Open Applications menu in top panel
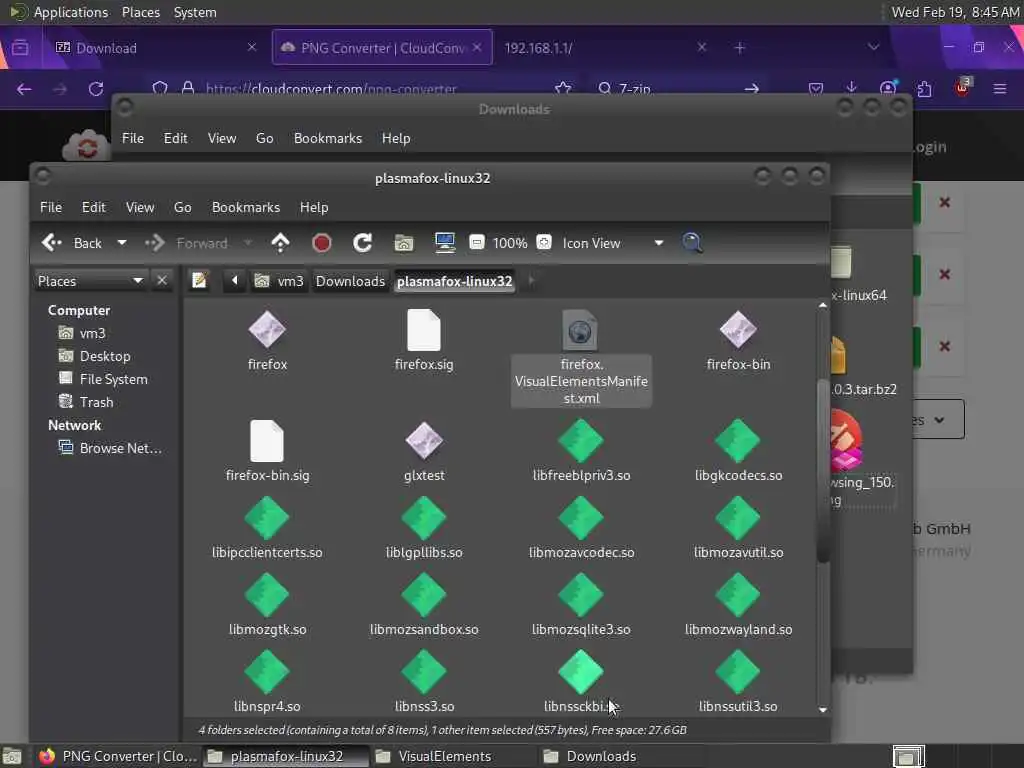This screenshot has height=768, width=1024. [71, 12]
